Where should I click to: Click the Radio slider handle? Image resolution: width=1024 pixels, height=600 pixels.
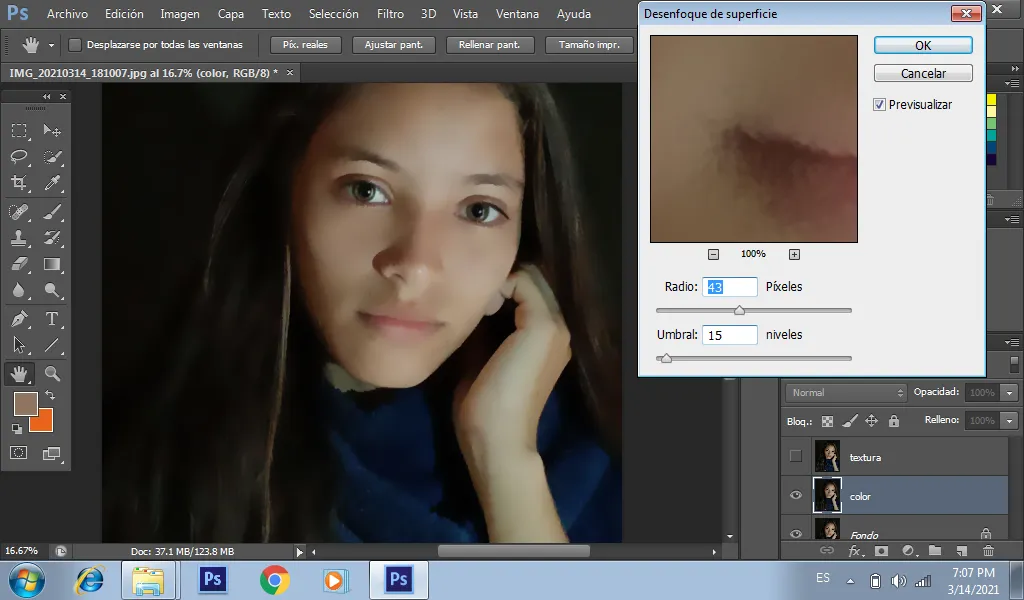(x=739, y=311)
